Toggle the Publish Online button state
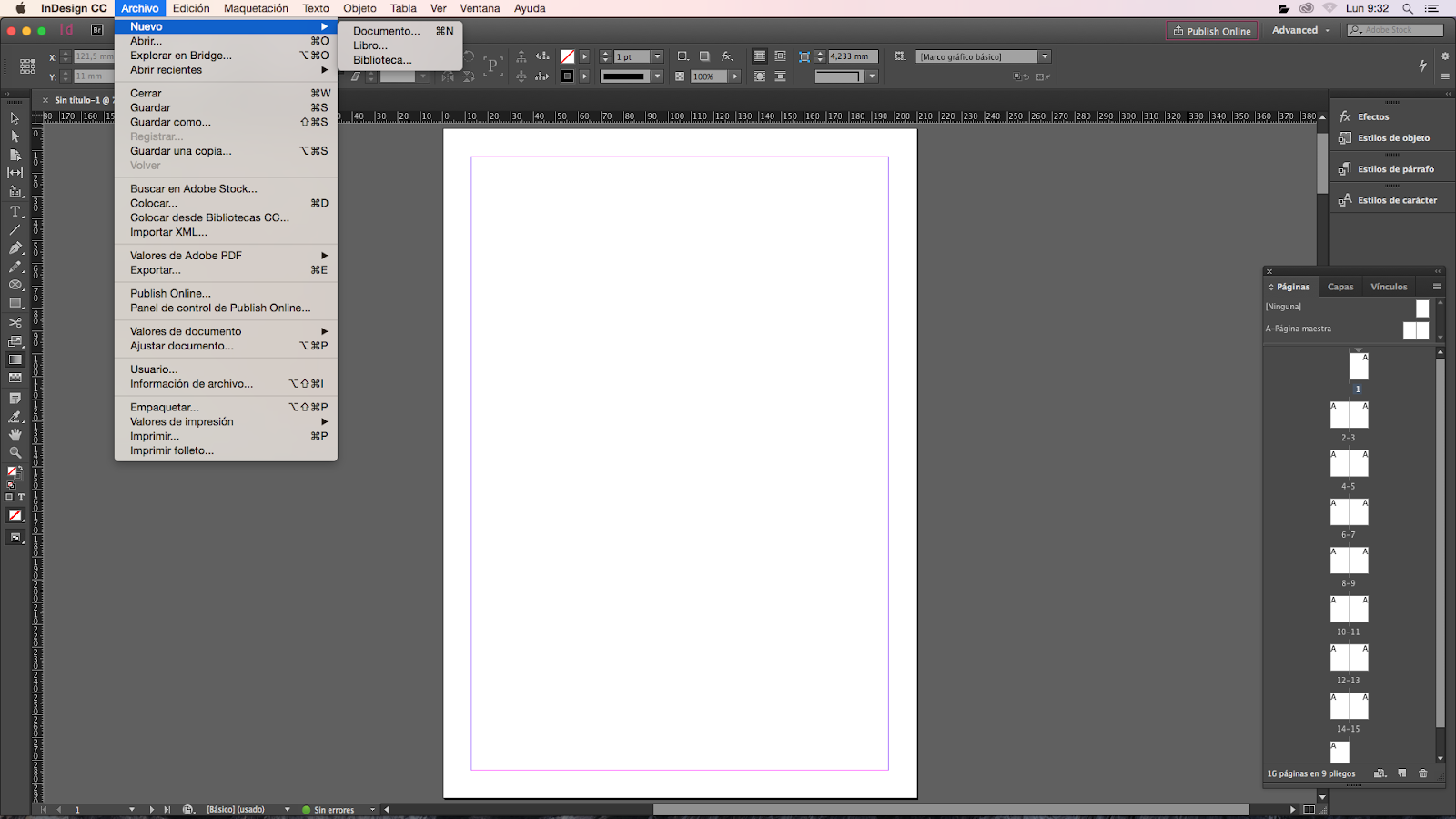The height and width of the screenshot is (819, 1456). pyautogui.click(x=1211, y=30)
